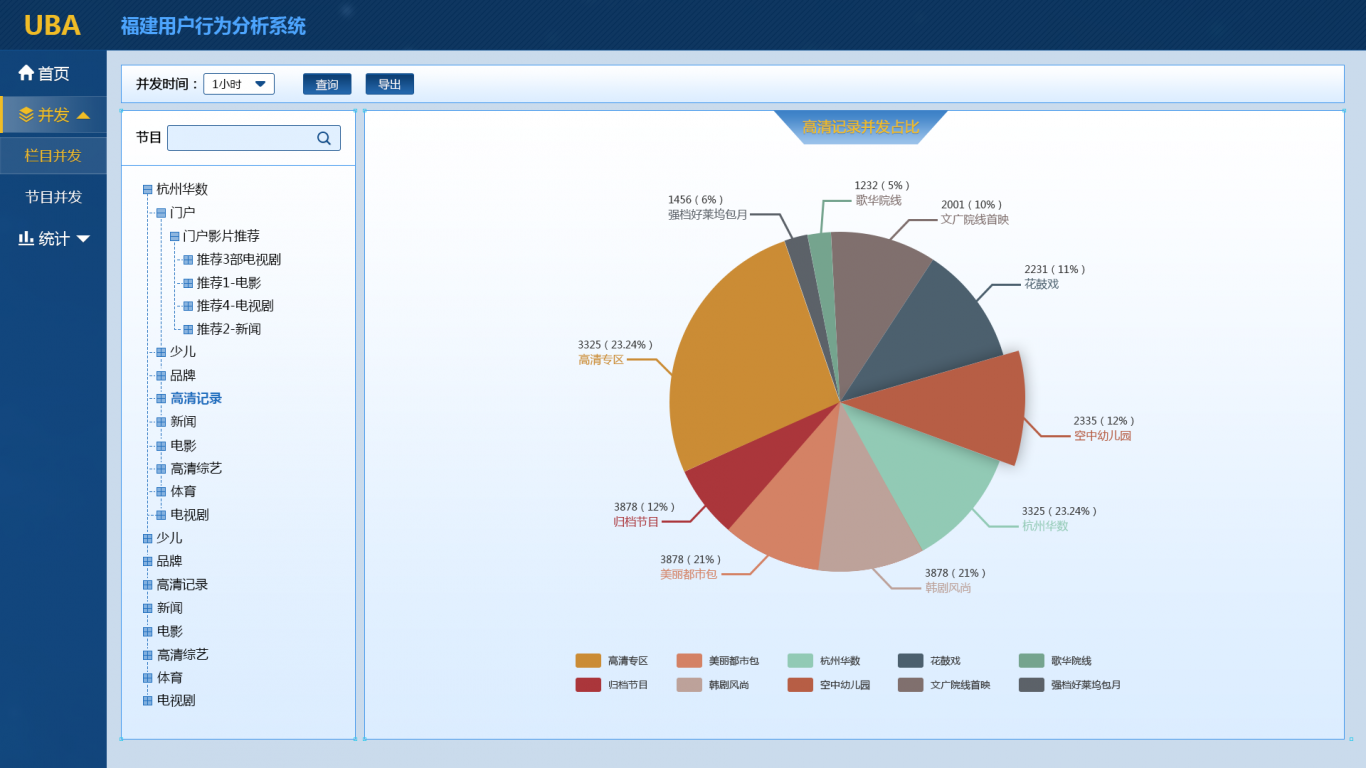This screenshot has width=1366, height=768.
Task: Expand the 统计 menu with its down arrow
Action: [x=83, y=239]
